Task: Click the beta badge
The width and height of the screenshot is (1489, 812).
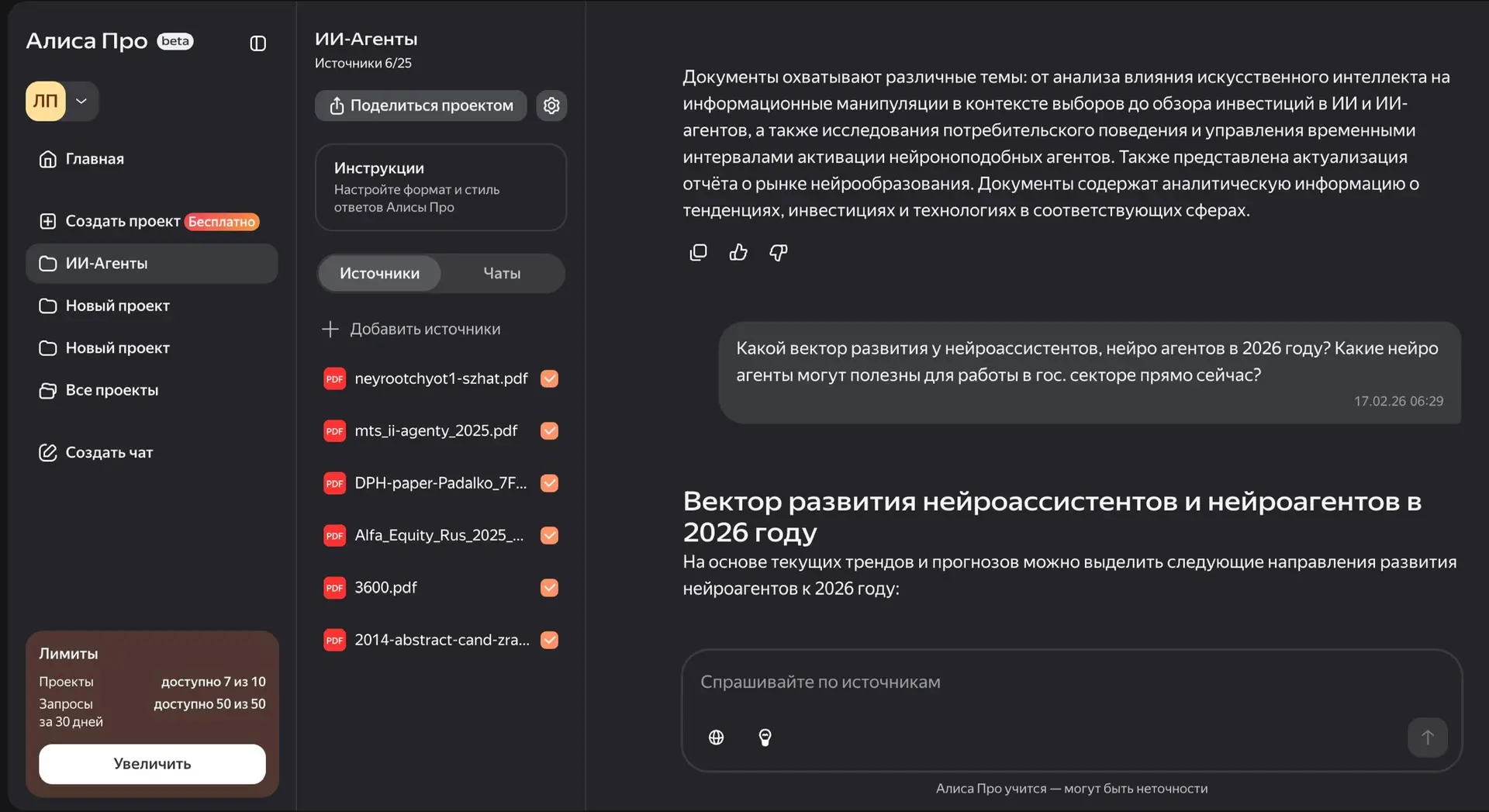Action: (x=175, y=41)
